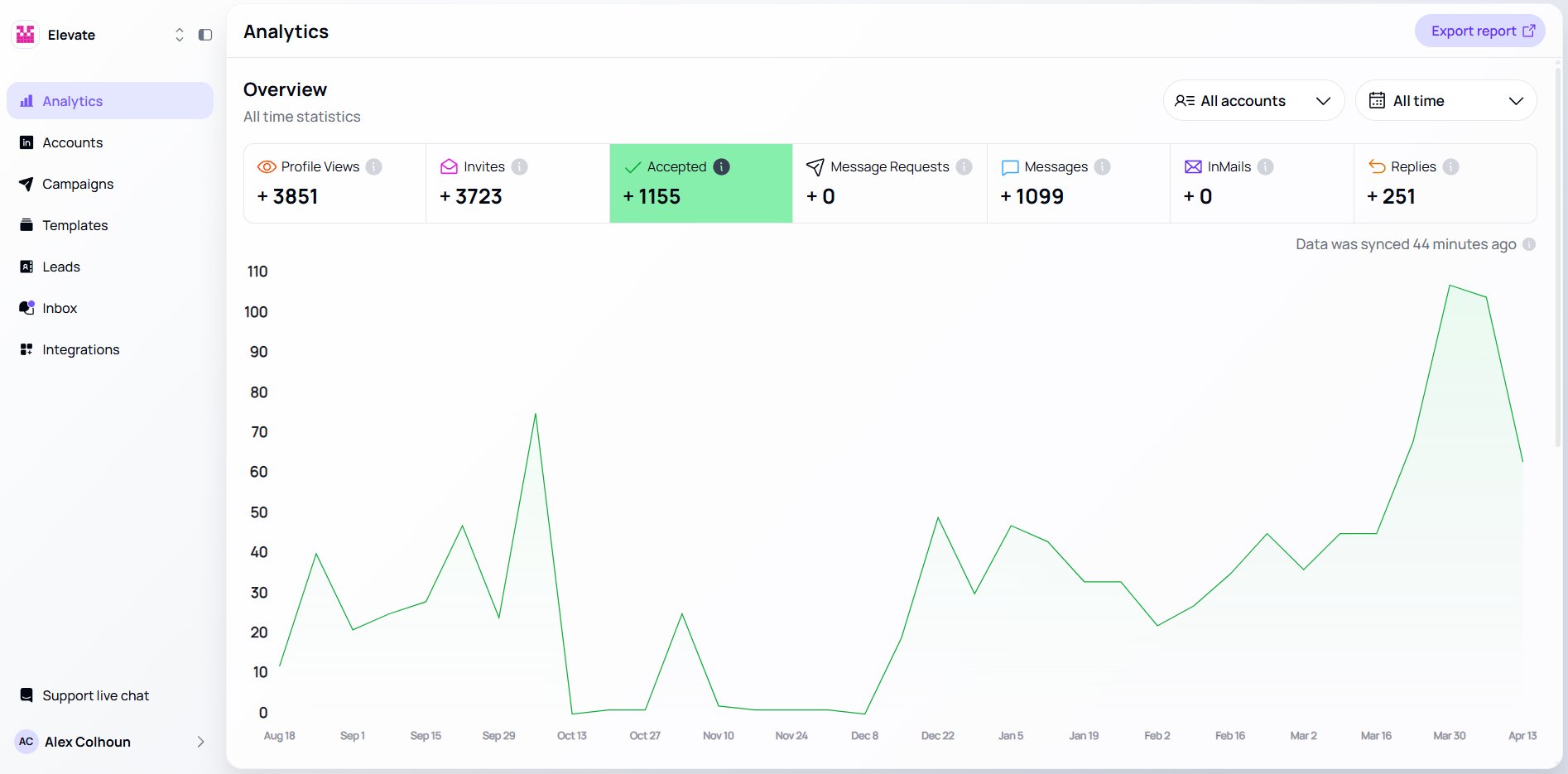Click info icon next to Profile Views
The width and height of the screenshot is (1568, 774).
click(374, 166)
